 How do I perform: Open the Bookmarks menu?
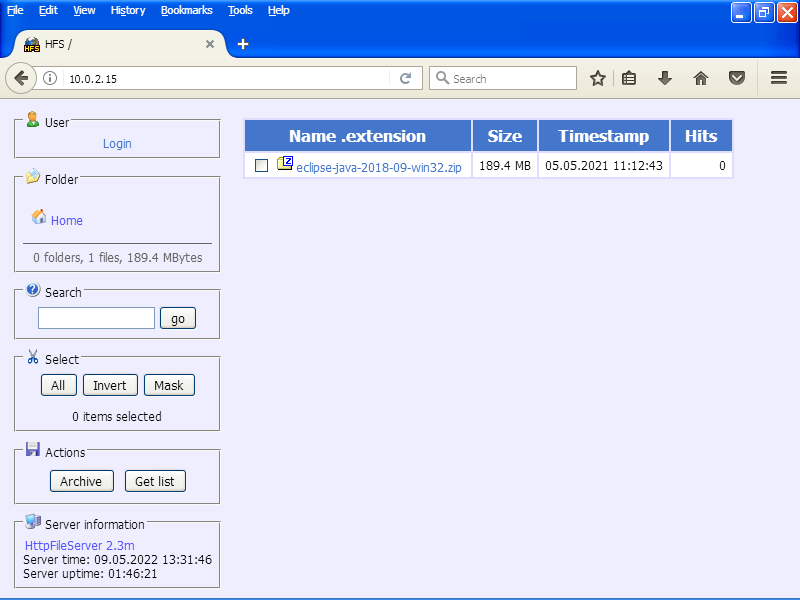(x=185, y=10)
